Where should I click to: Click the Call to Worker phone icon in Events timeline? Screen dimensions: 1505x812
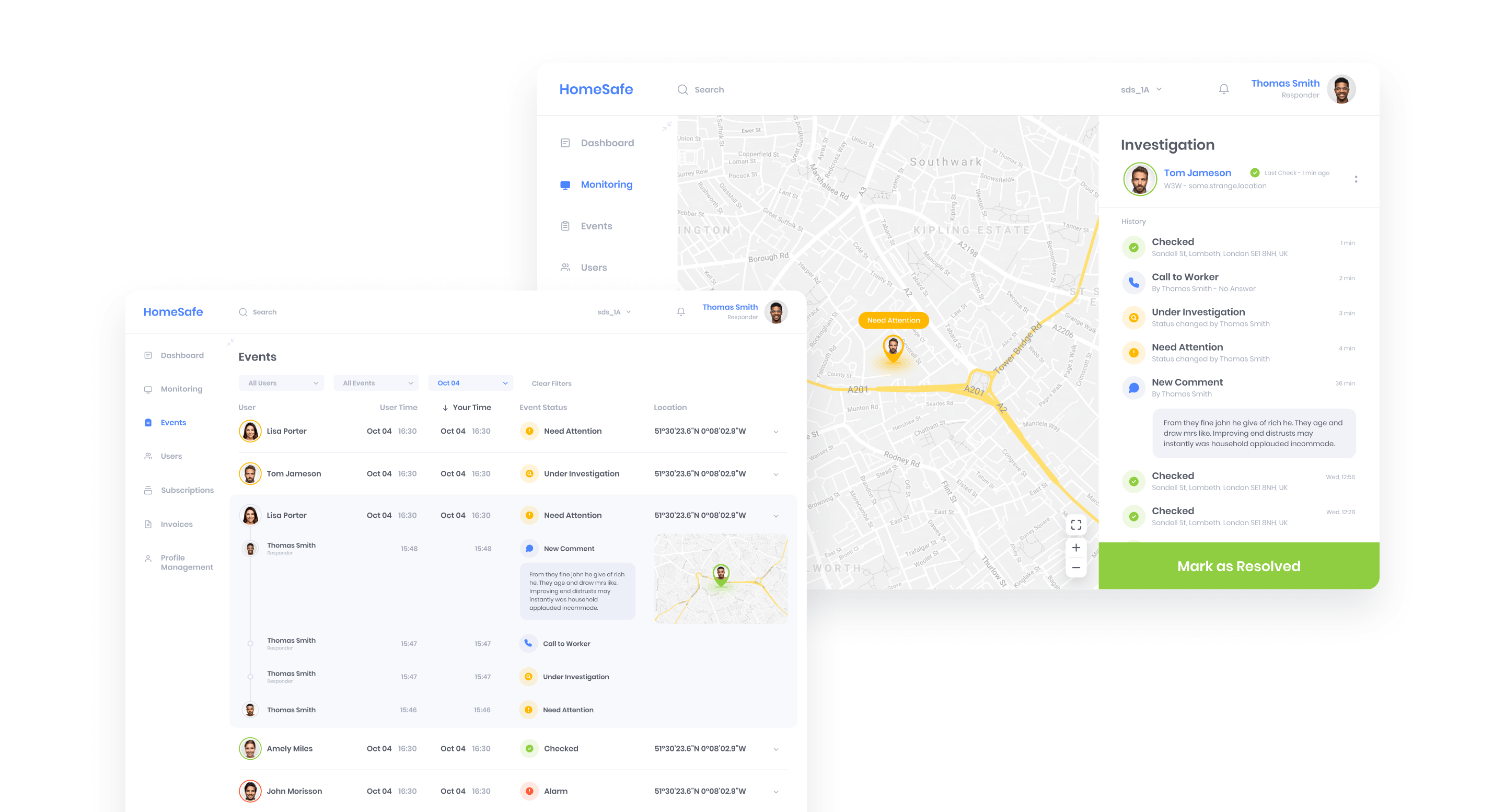(528, 643)
